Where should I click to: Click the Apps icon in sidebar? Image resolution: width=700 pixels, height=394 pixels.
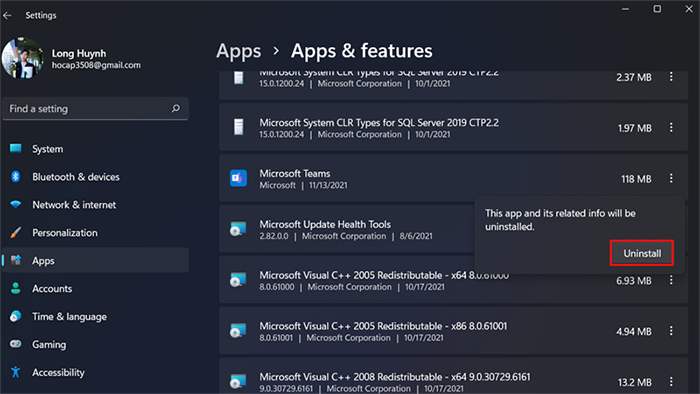16,260
